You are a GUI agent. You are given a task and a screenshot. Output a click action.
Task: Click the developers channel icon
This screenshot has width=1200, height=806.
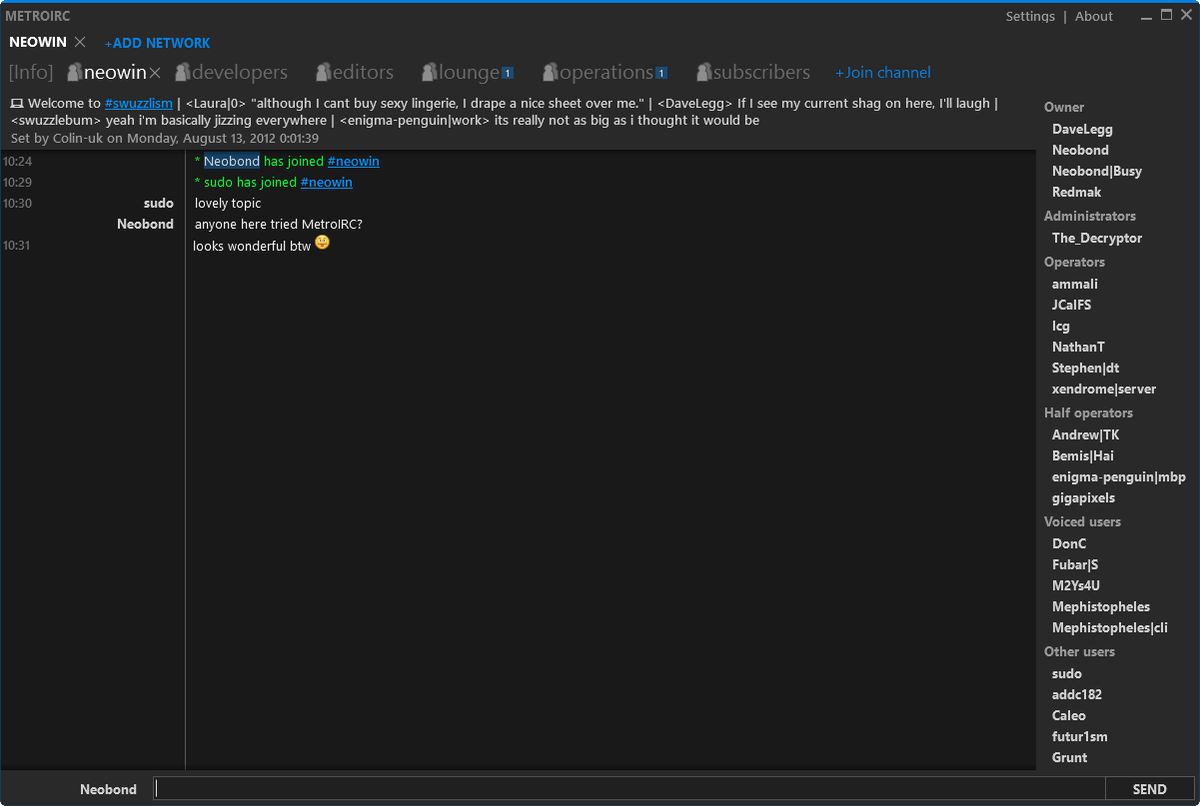point(182,71)
